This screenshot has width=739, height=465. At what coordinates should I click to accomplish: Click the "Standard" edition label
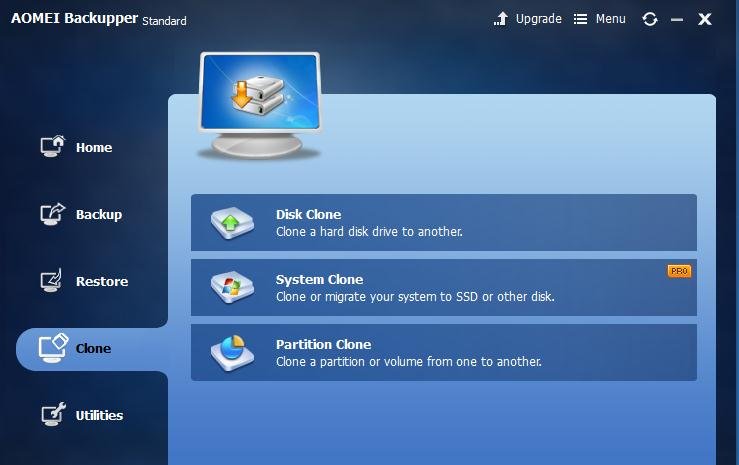pyautogui.click(x=164, y=21)
